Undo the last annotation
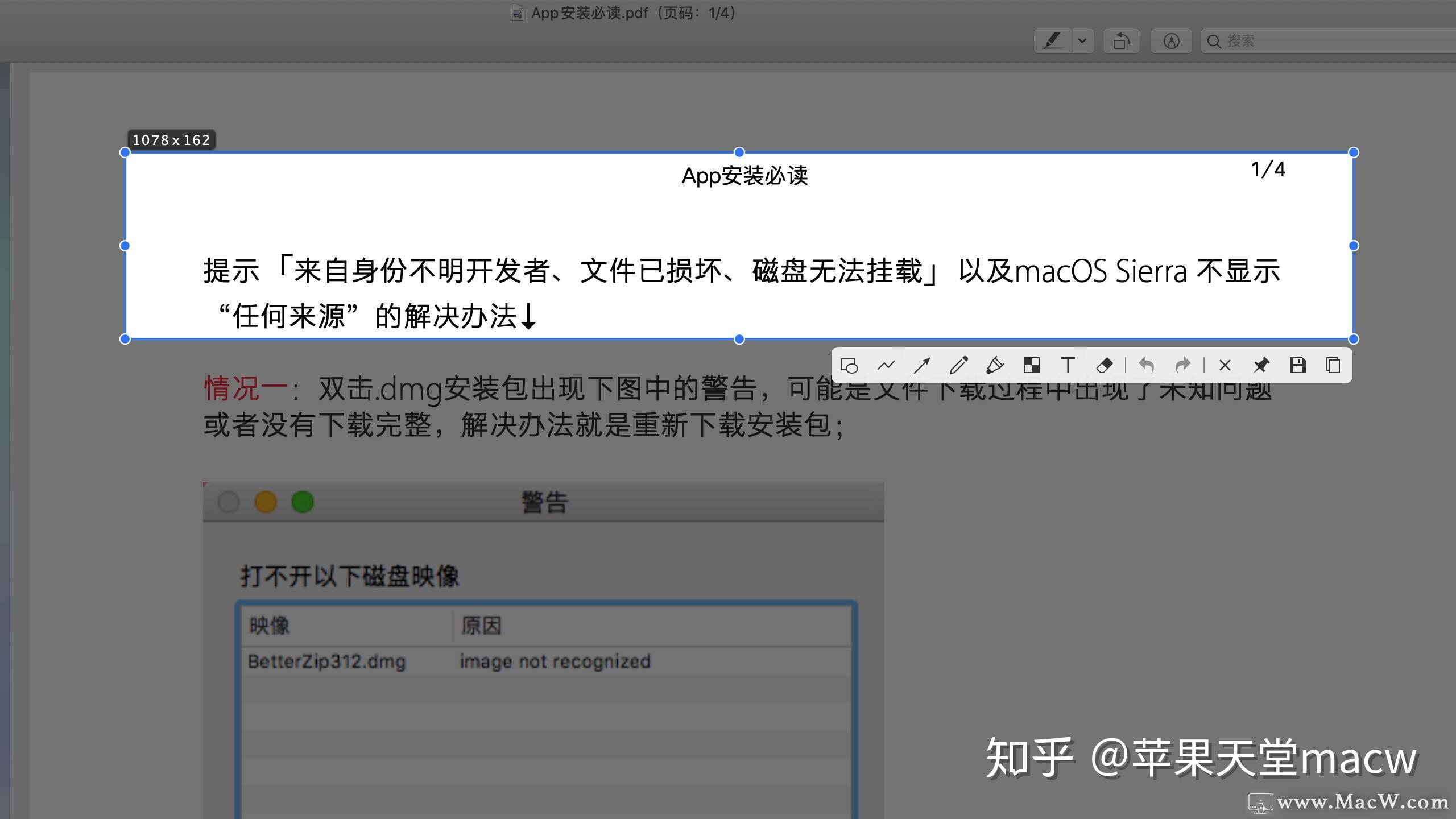Screen dimensions: 1456x819 1146,365
